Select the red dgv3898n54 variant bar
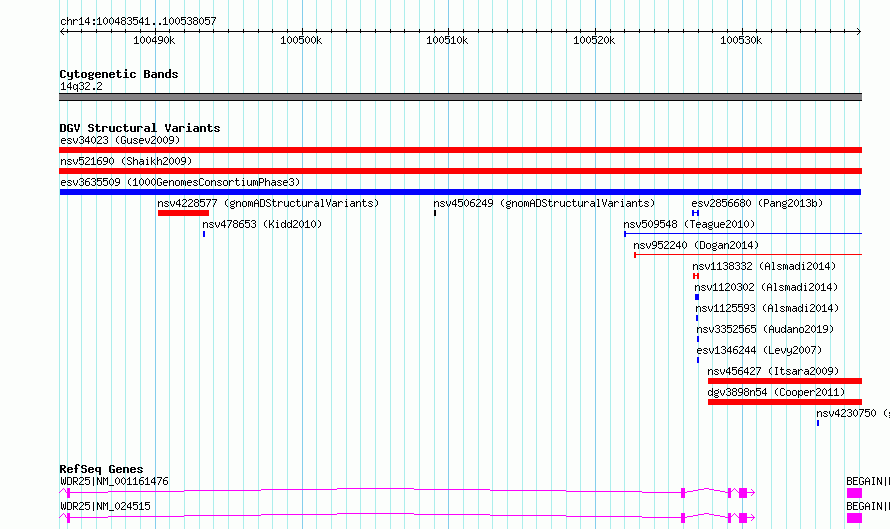This screenshot has height=529, width=890. pyautogui.click(x=785, y=402)
